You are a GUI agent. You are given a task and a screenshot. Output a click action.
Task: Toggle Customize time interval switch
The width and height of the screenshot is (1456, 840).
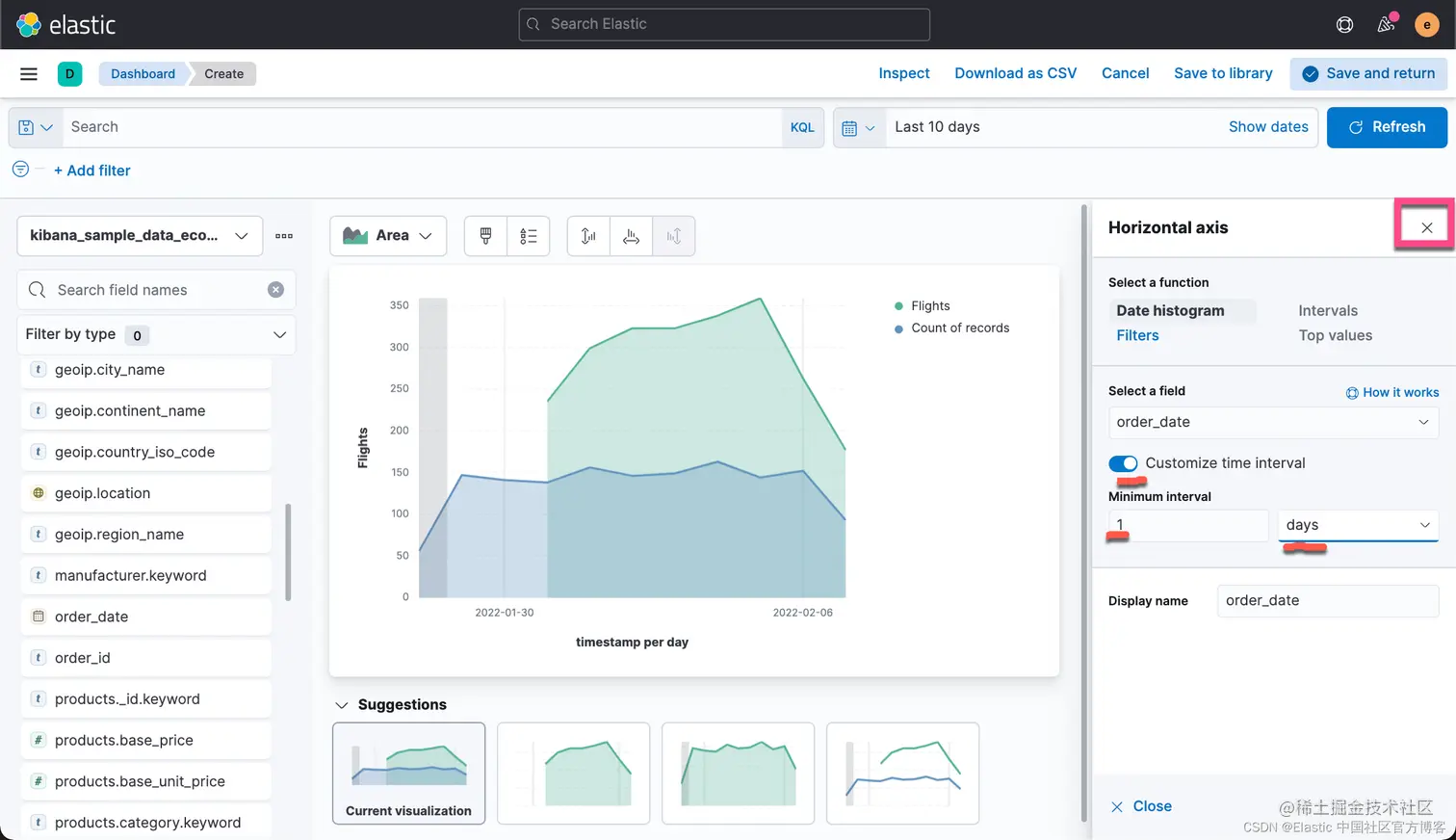click(x=1123, y=463)
